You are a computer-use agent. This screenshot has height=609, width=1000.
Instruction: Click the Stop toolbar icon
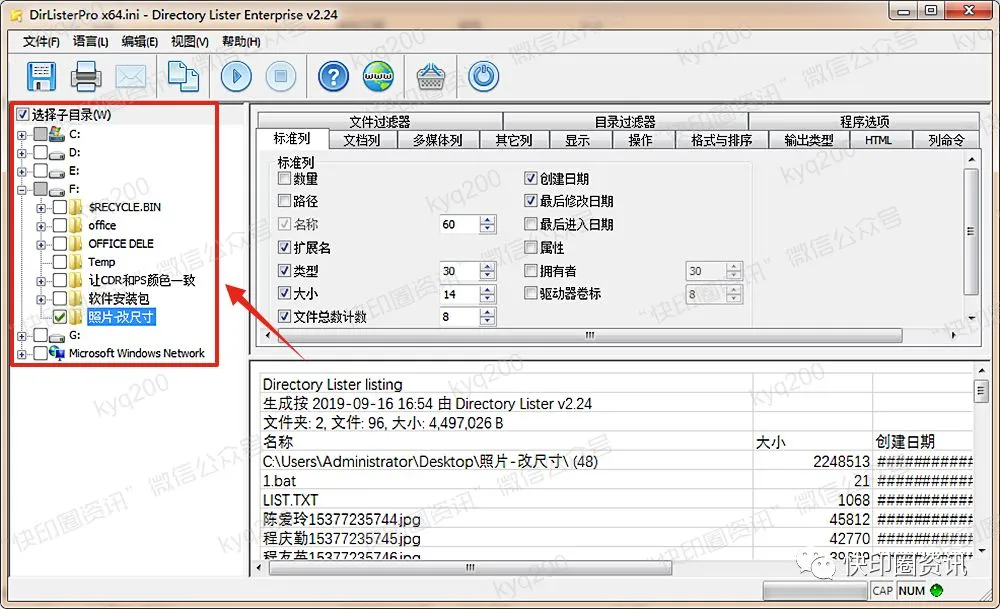(x=281, y=77)
